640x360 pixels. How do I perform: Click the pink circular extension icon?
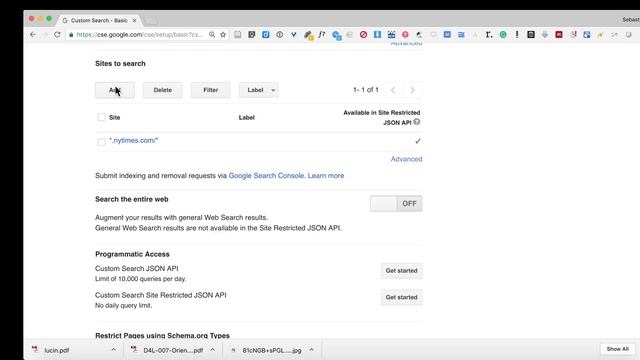coord(405,35)
